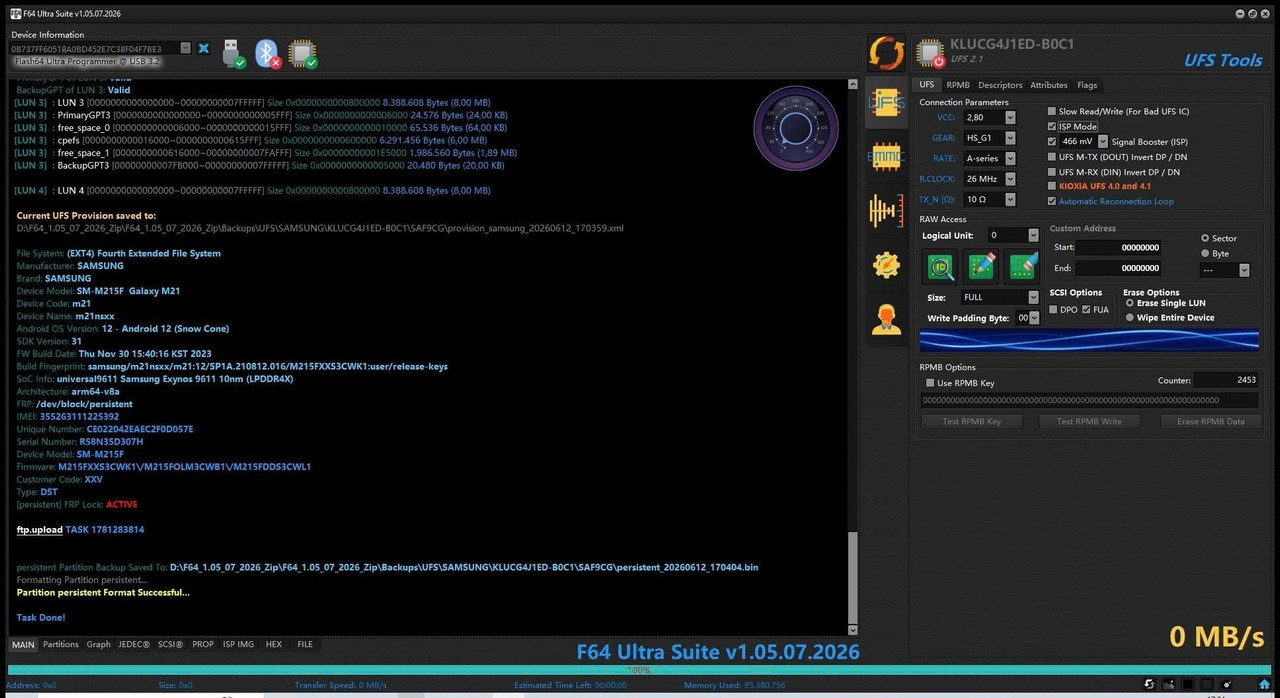The image size is (1280, 698).
Task: Click the Test RPMB Key button
Action: [x=971, y=421]
